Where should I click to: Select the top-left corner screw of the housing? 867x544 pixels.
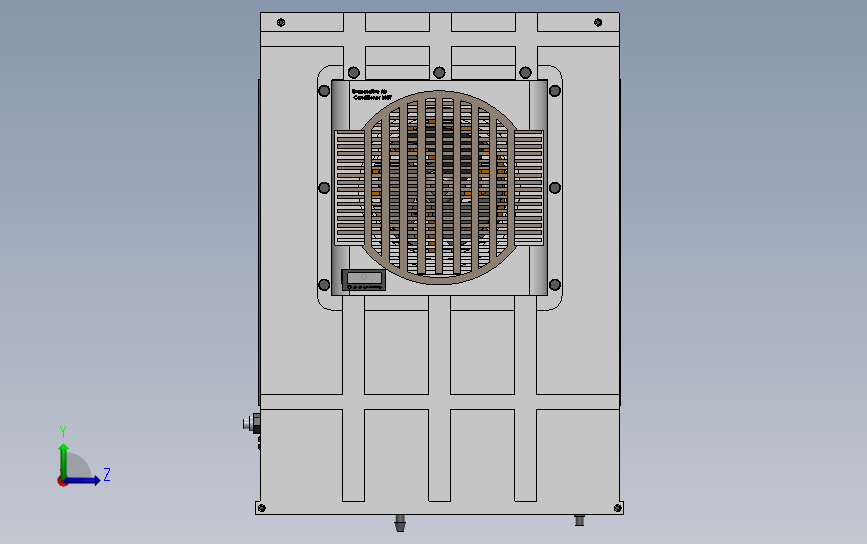(281, 23)
